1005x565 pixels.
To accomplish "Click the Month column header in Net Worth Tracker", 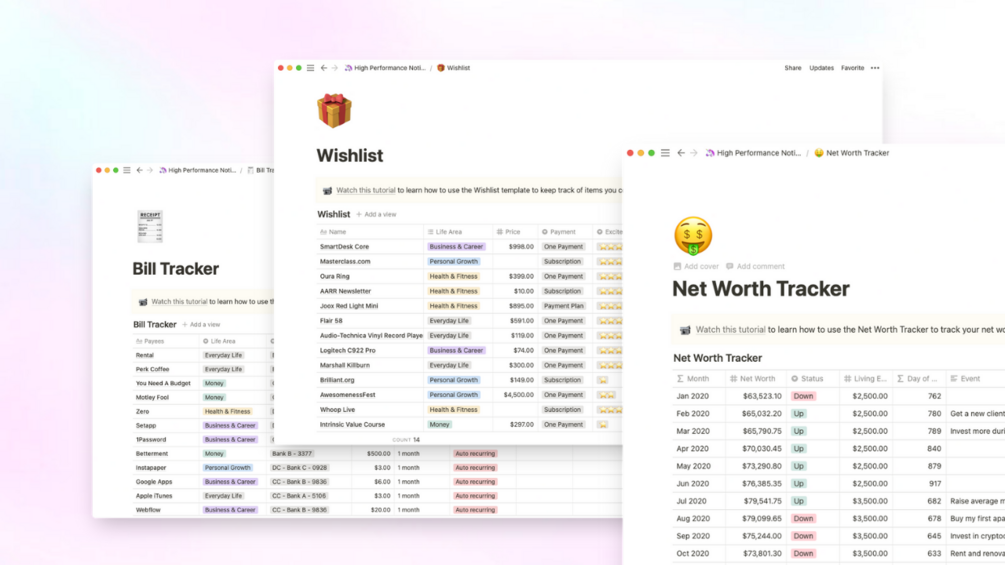I will click(x=699, y=379).
